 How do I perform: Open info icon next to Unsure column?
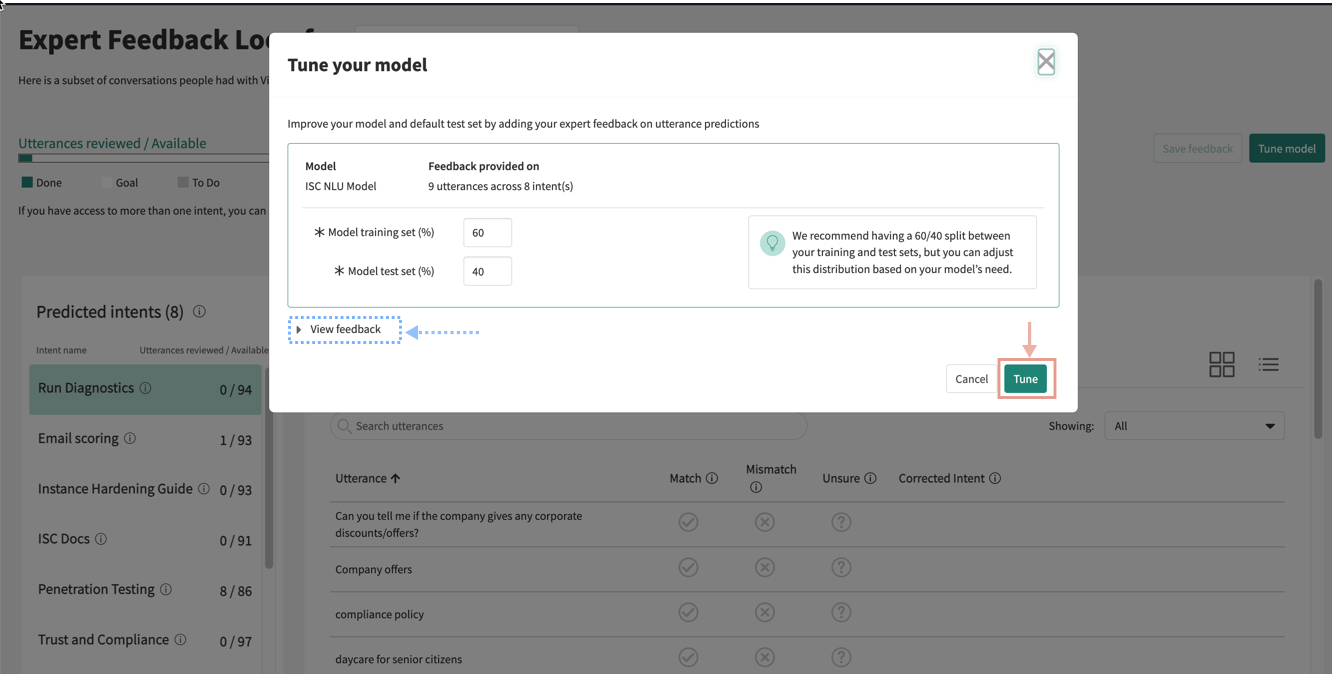coord(870,478)
